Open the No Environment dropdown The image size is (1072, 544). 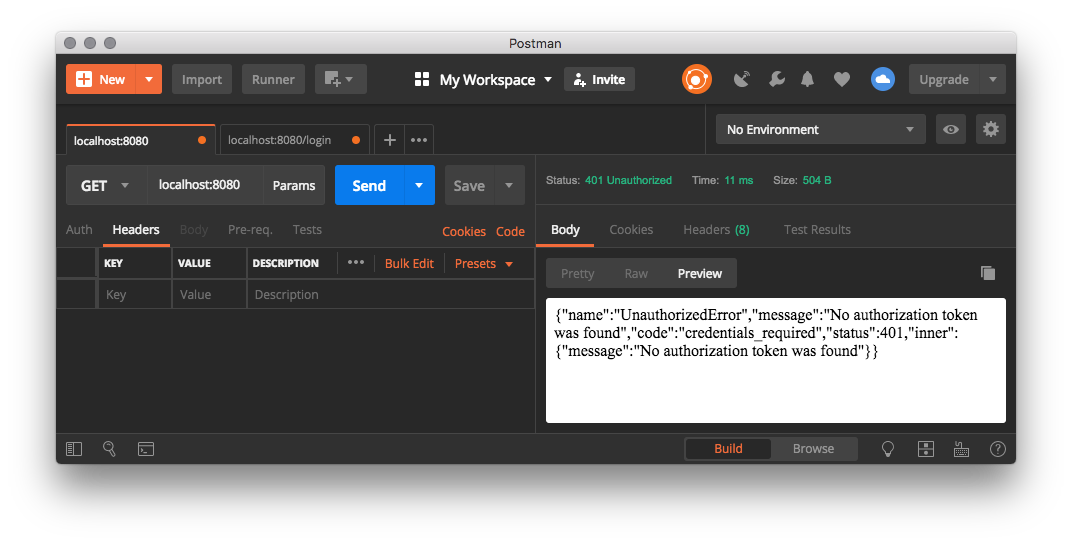click(x=820, y=129)
